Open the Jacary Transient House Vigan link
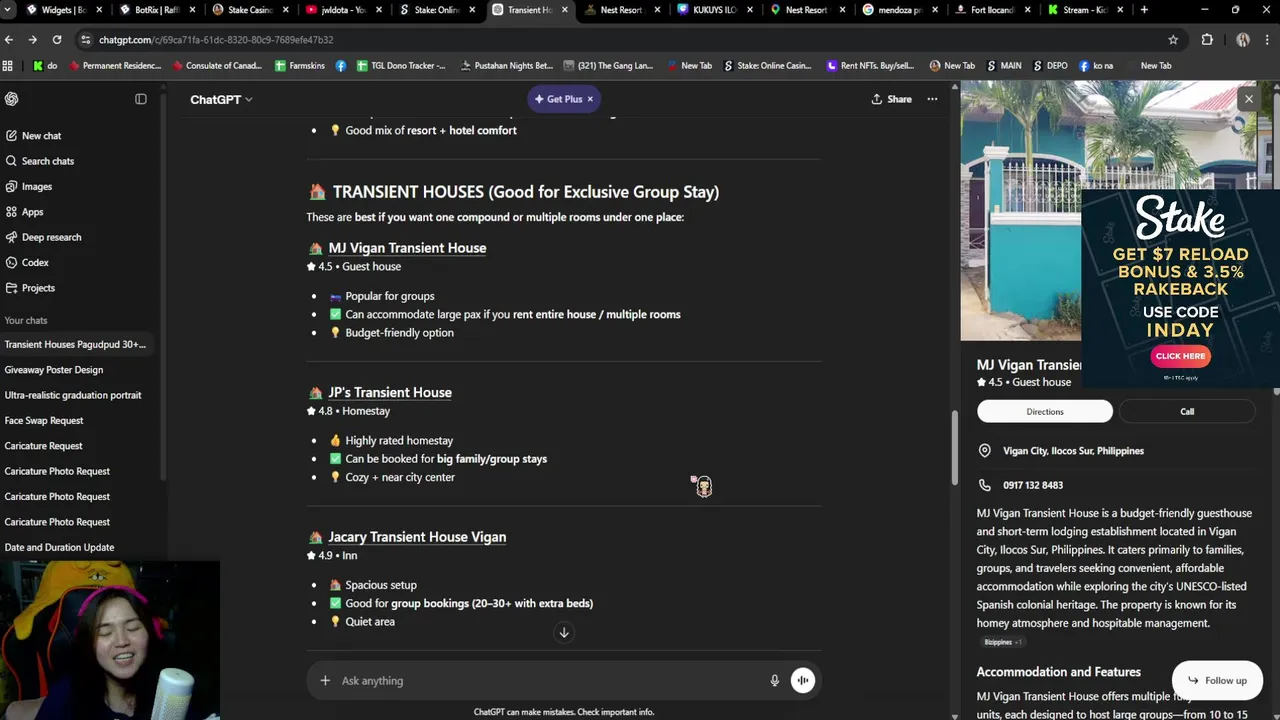 pos(417,537)
